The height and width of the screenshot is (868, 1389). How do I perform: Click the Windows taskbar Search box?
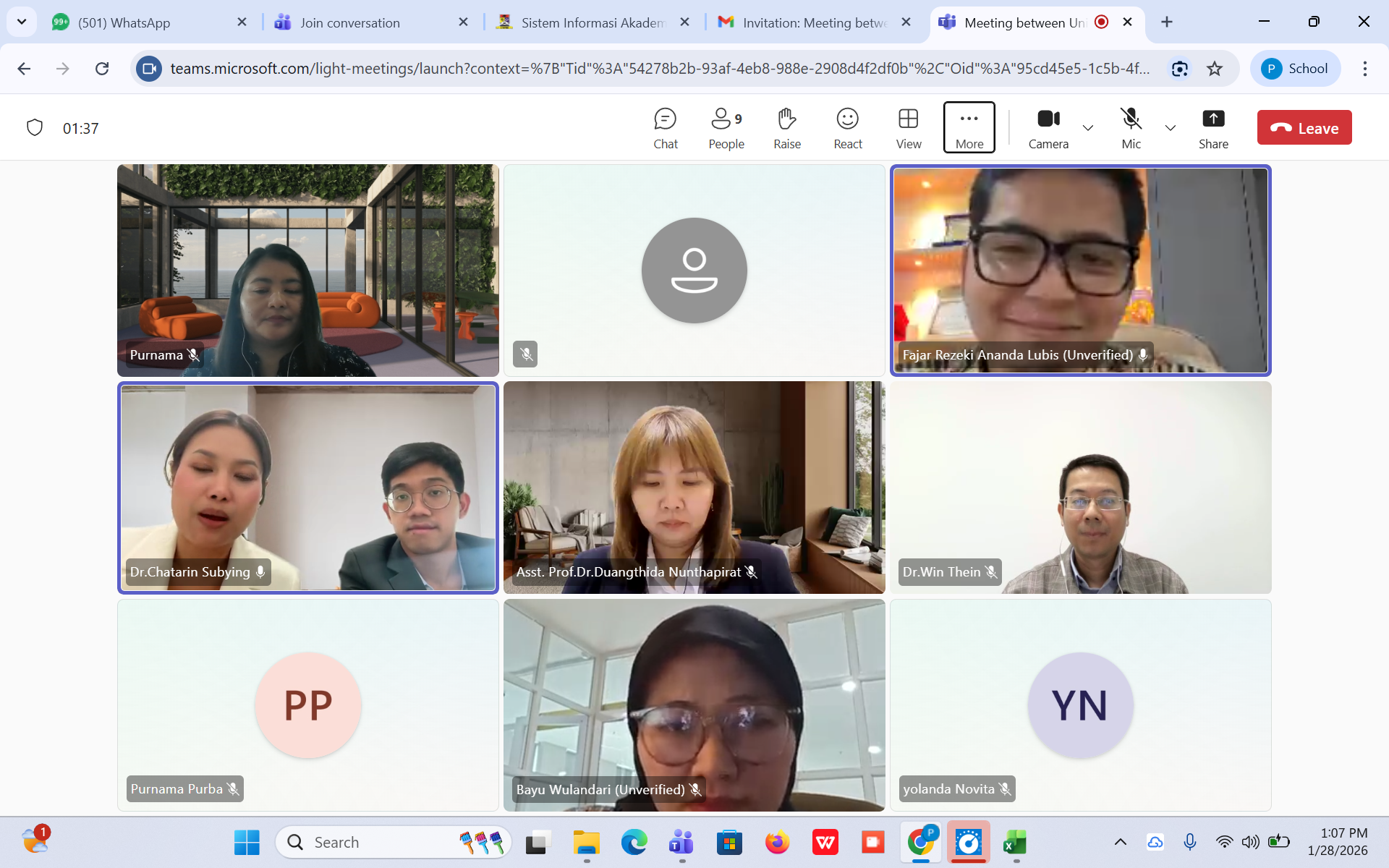[376, 842]
